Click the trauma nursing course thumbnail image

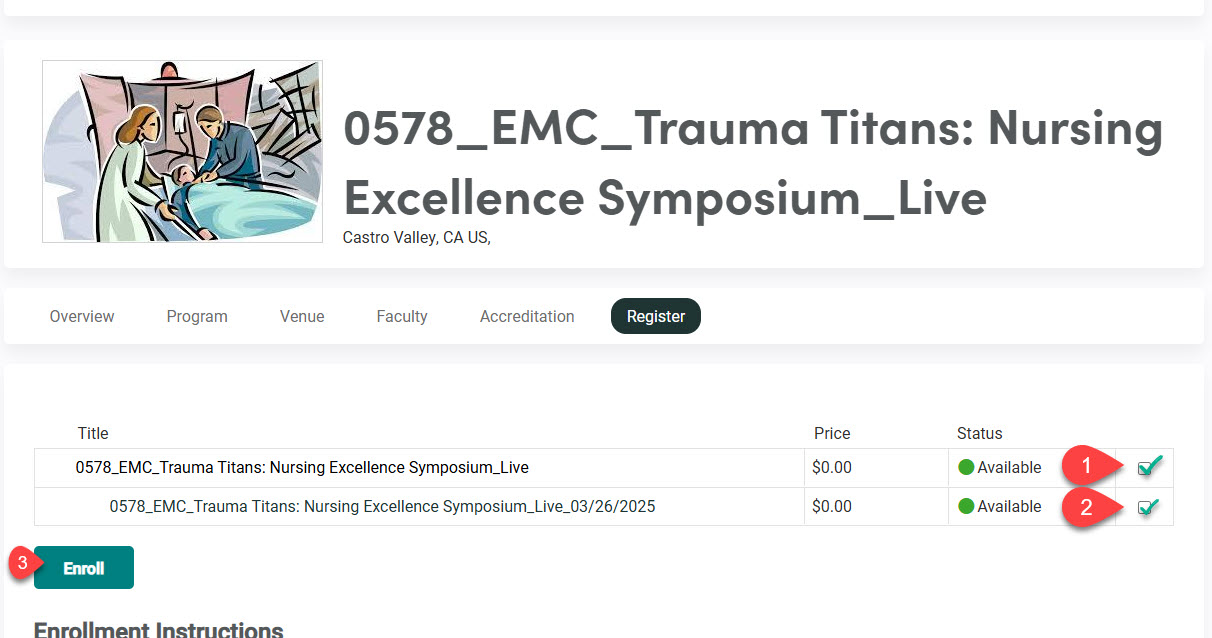(182, 151)
